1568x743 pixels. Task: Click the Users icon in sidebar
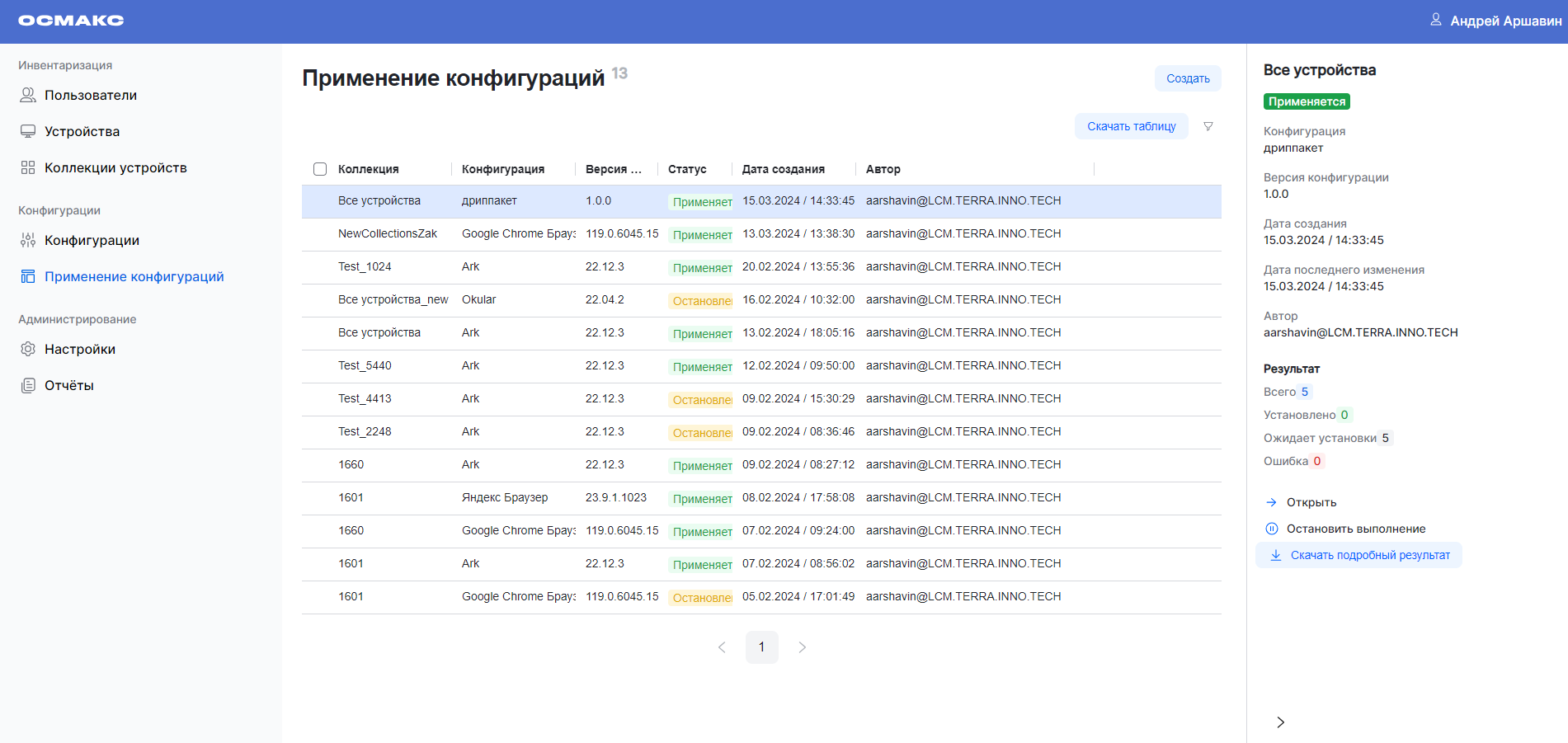[28, 96]
